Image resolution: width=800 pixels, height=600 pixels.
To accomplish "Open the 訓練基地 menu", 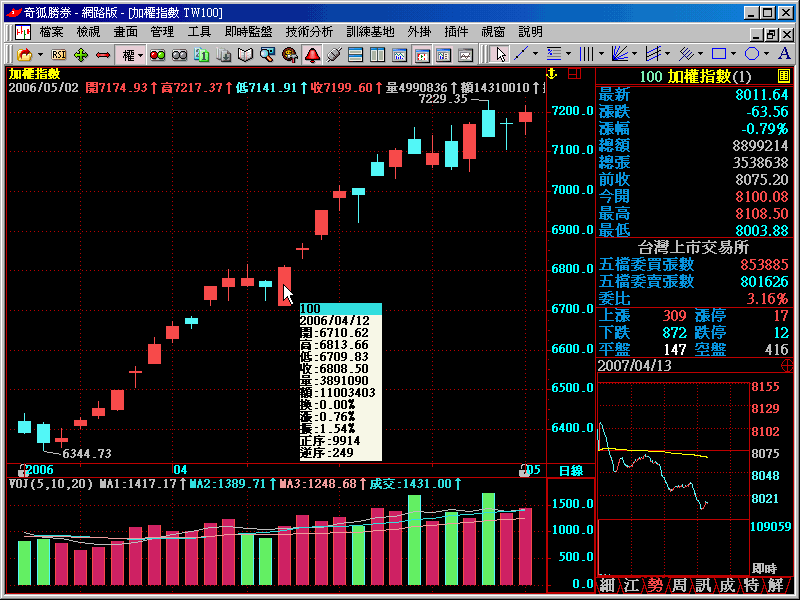I will (370, 32).
